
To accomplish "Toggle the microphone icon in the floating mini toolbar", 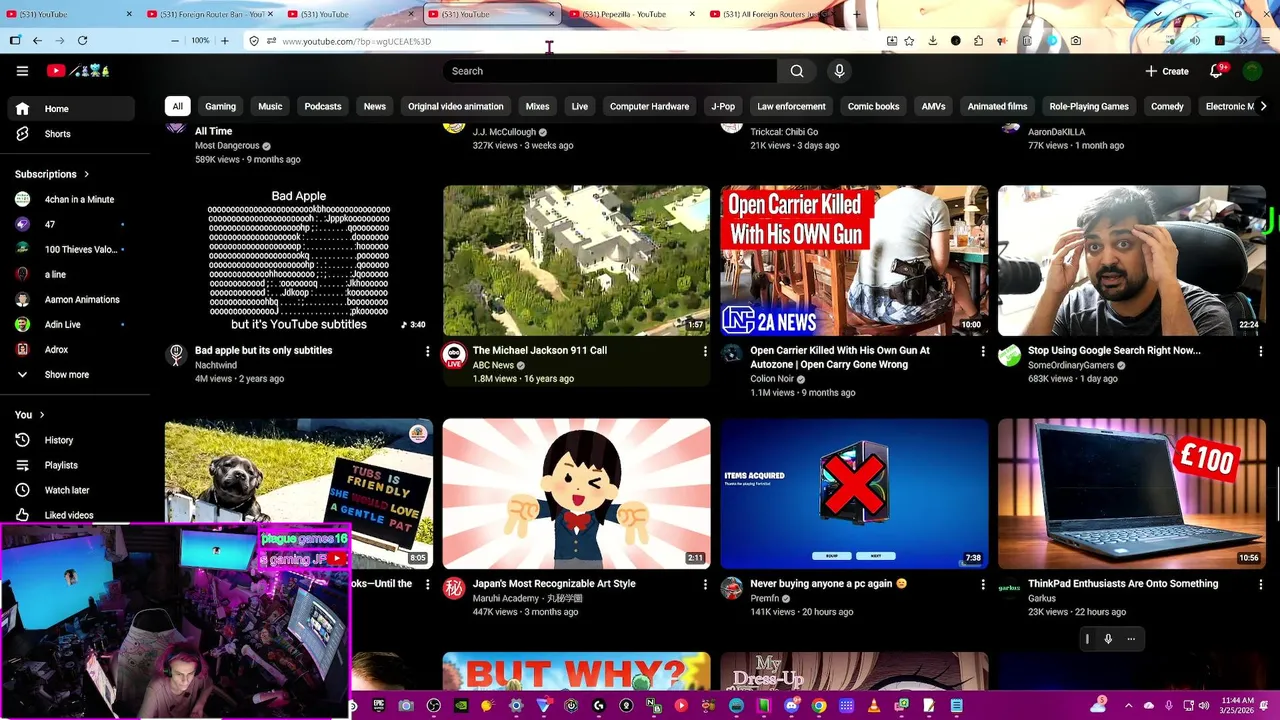I will [1108, 639].
